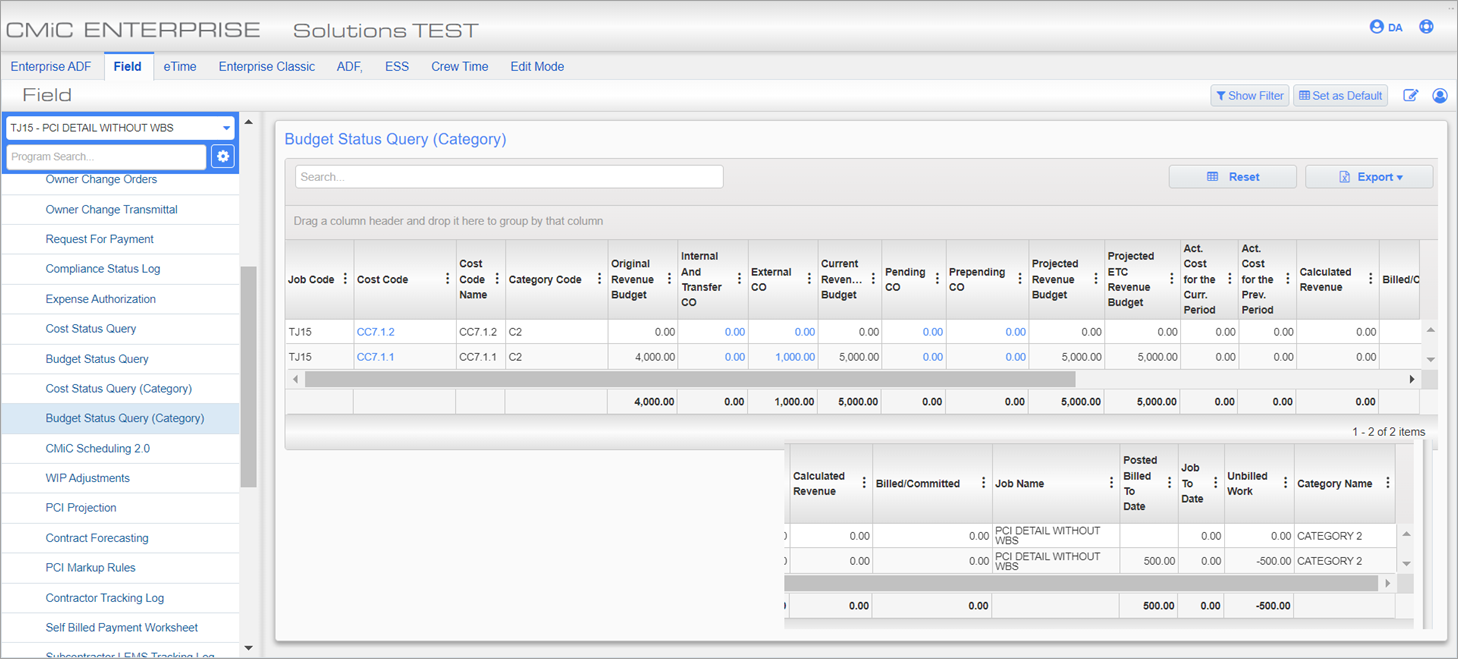Open cost code CC7.1.2 link
Screen dimensions: 1458x659
(x=375, y=332)
